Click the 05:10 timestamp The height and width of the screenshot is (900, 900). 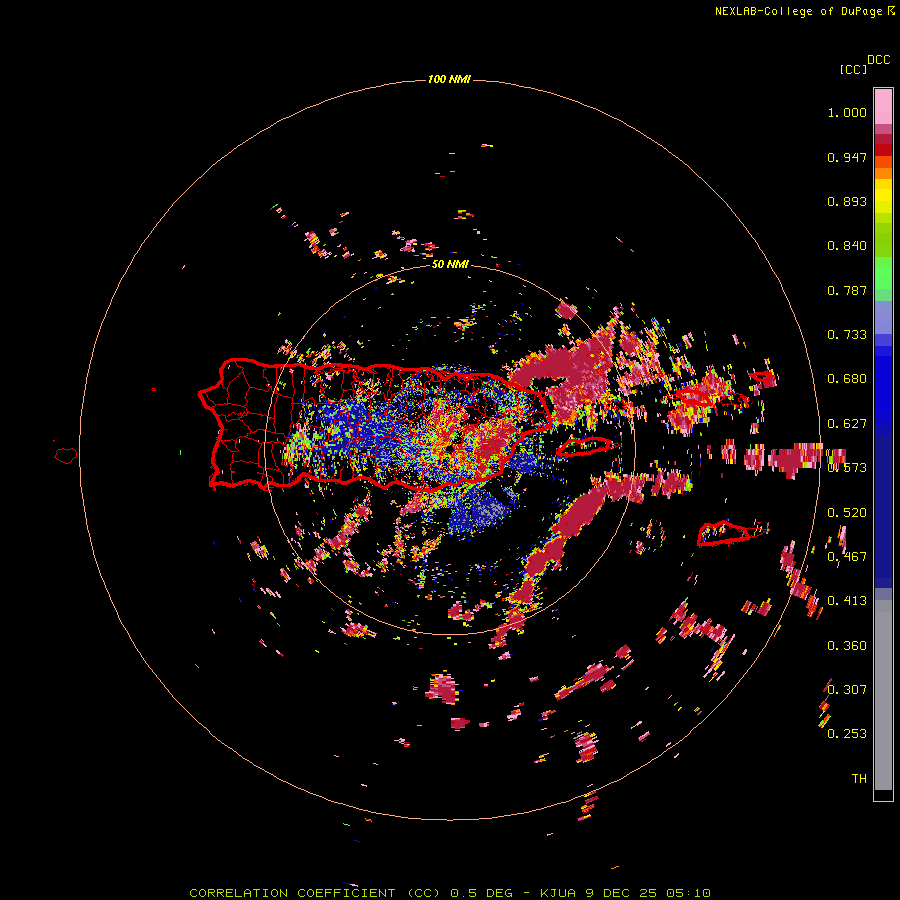pyautogui.click(x=688, y=893)
